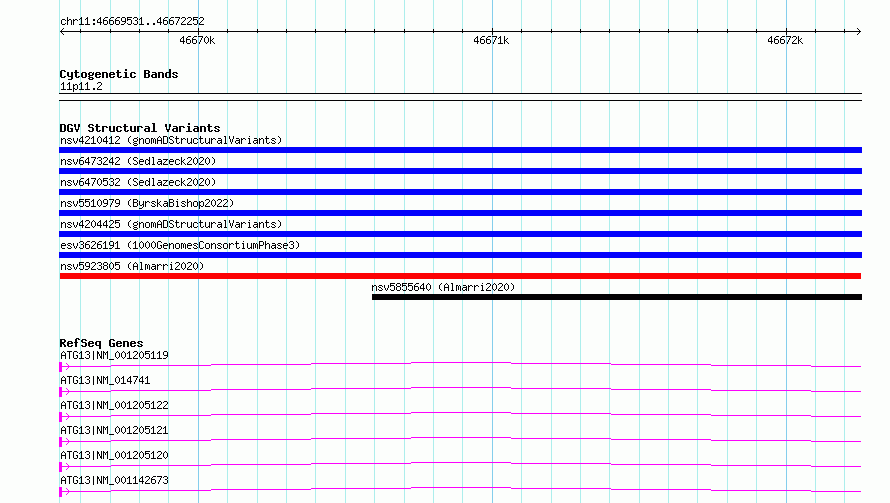890x503 pixels.
Task: Select the DGV Structural Variants track title
Action: (140, 128)
